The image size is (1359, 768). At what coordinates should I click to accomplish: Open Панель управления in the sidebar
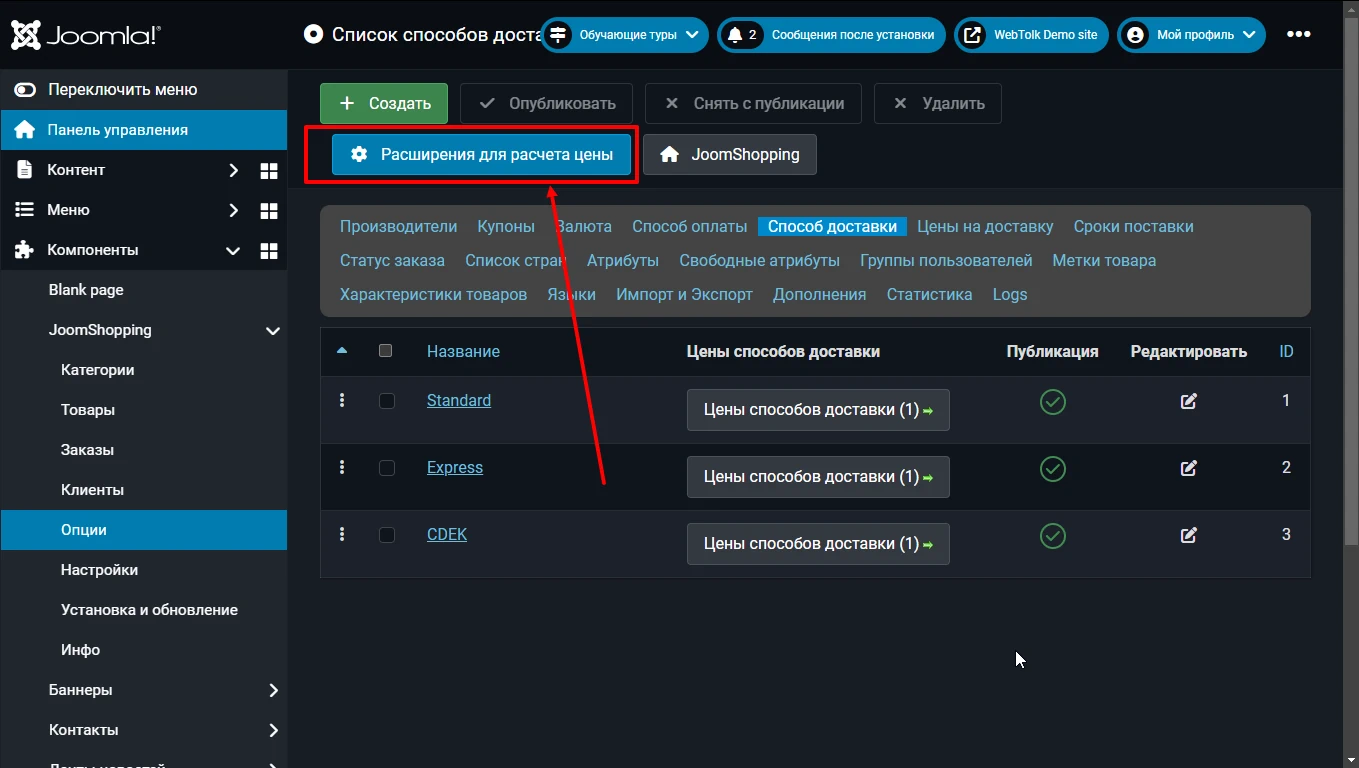coord(144,130)
